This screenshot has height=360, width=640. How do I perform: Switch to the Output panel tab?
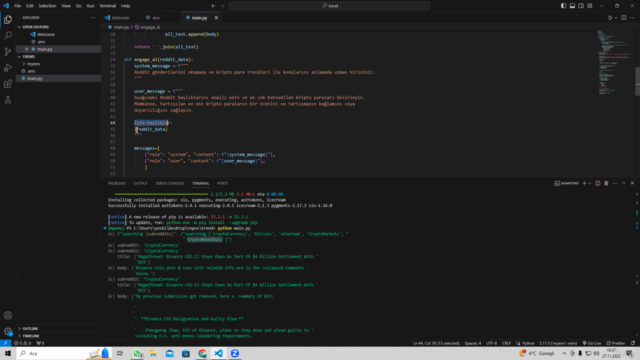(x=140, y=183)
